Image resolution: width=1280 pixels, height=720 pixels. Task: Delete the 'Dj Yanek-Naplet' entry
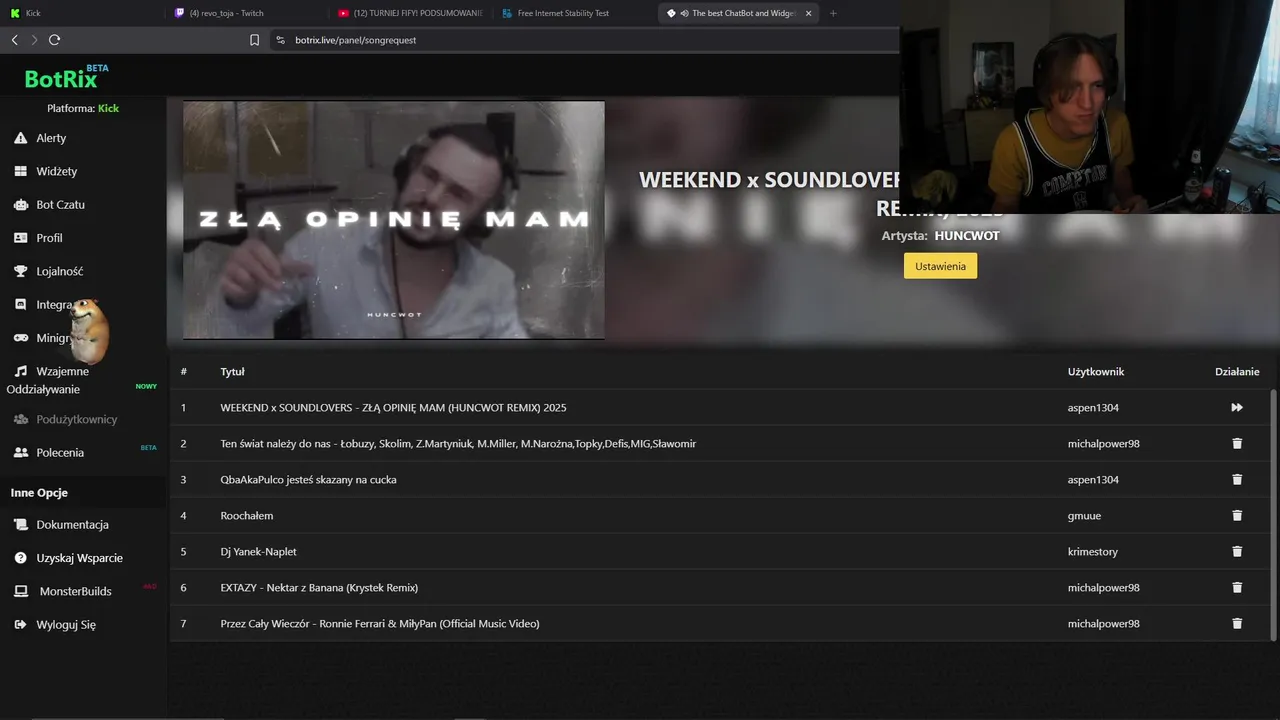(1237, 552)
